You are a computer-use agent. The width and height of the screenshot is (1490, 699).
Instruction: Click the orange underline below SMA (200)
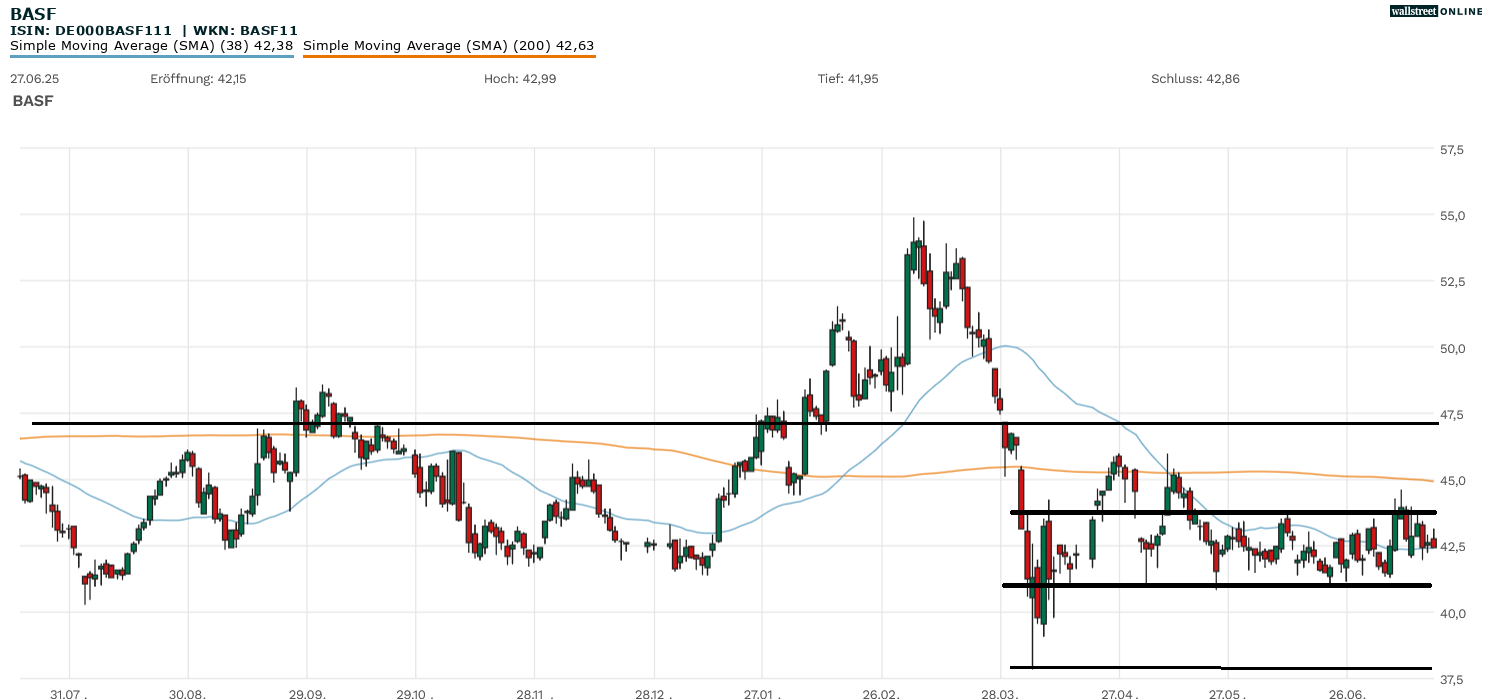point(448,56)
